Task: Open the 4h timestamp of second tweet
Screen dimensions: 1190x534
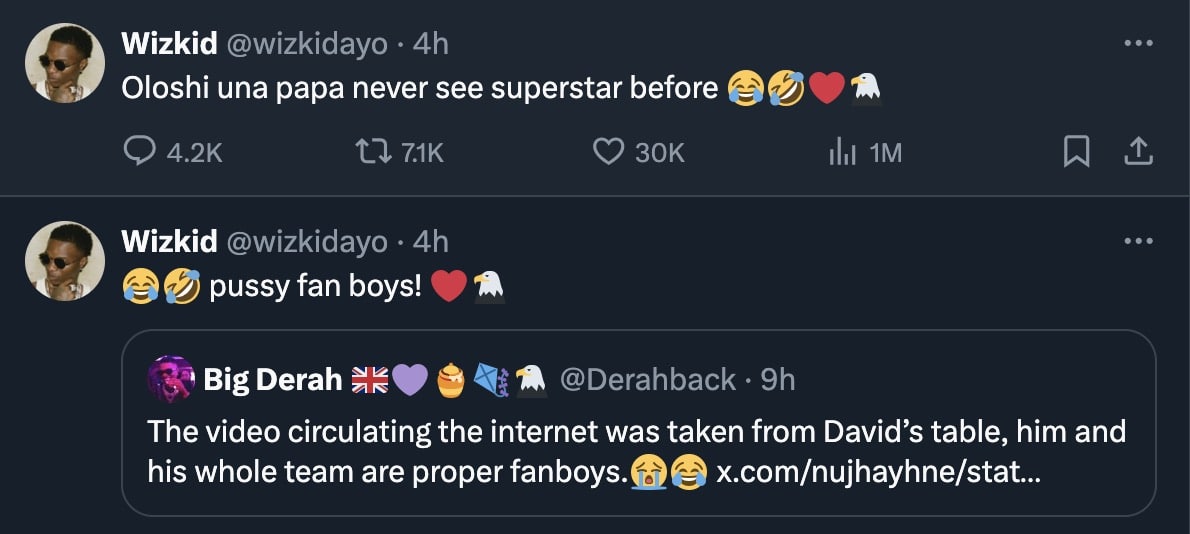Action: [430, 241]
